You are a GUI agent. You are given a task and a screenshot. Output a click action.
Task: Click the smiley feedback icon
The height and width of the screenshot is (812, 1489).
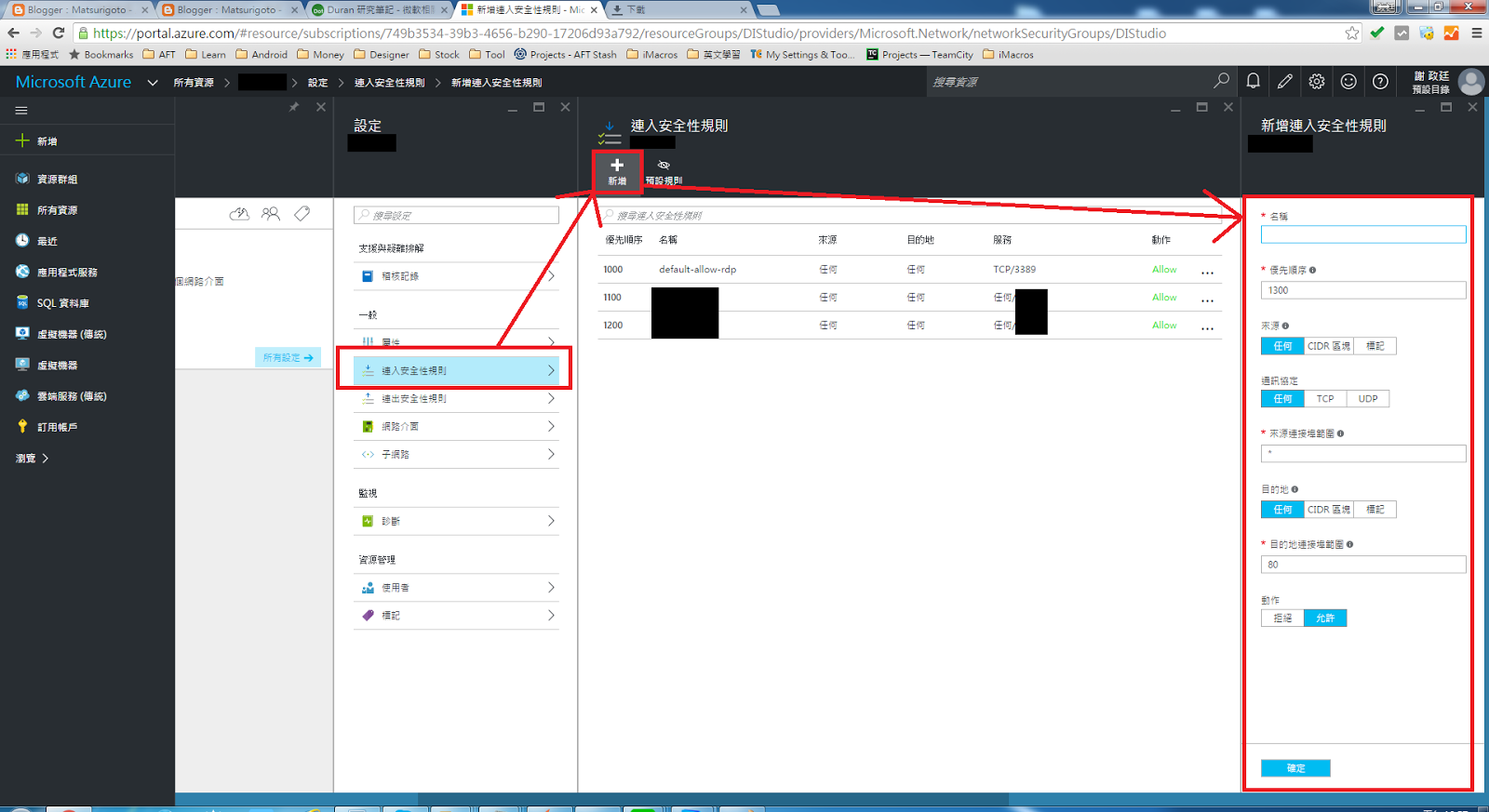pyautogui.click(x=1348, y=82)
